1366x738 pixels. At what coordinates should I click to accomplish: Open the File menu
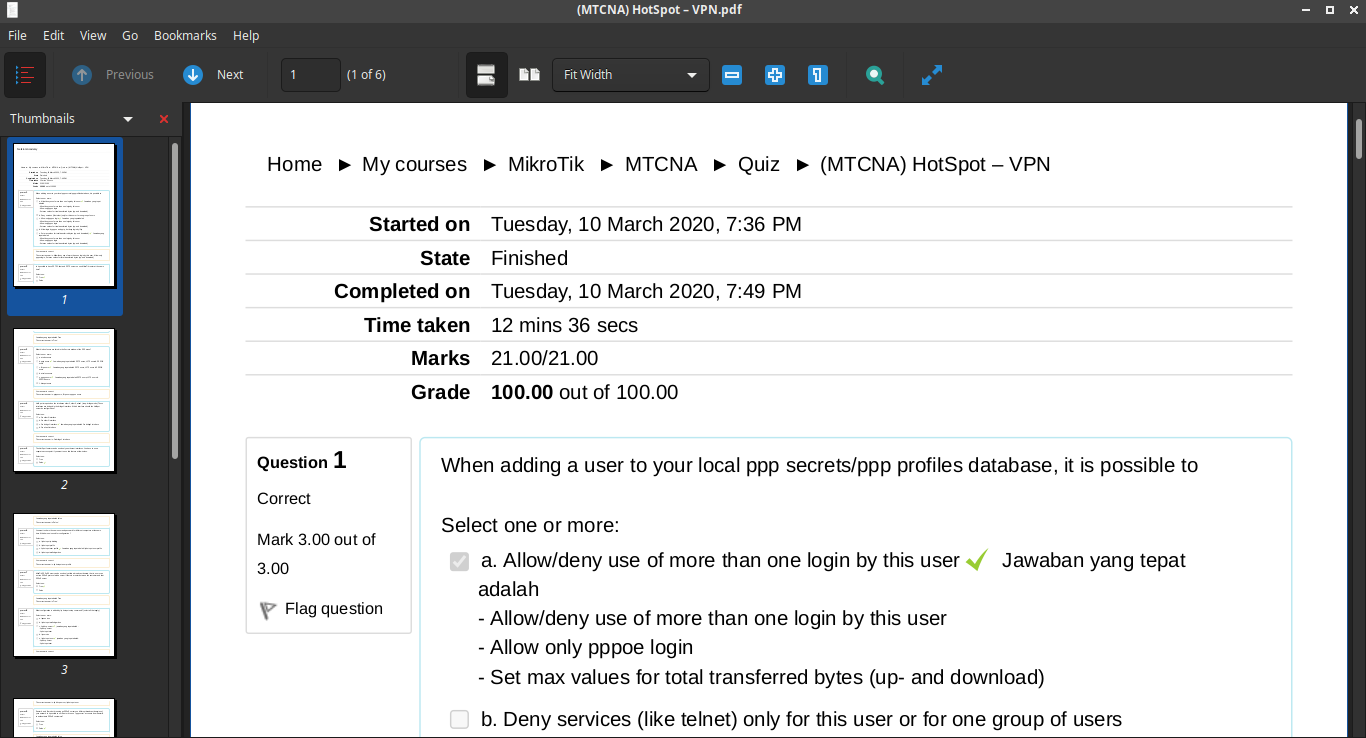[x=17, y=35]
